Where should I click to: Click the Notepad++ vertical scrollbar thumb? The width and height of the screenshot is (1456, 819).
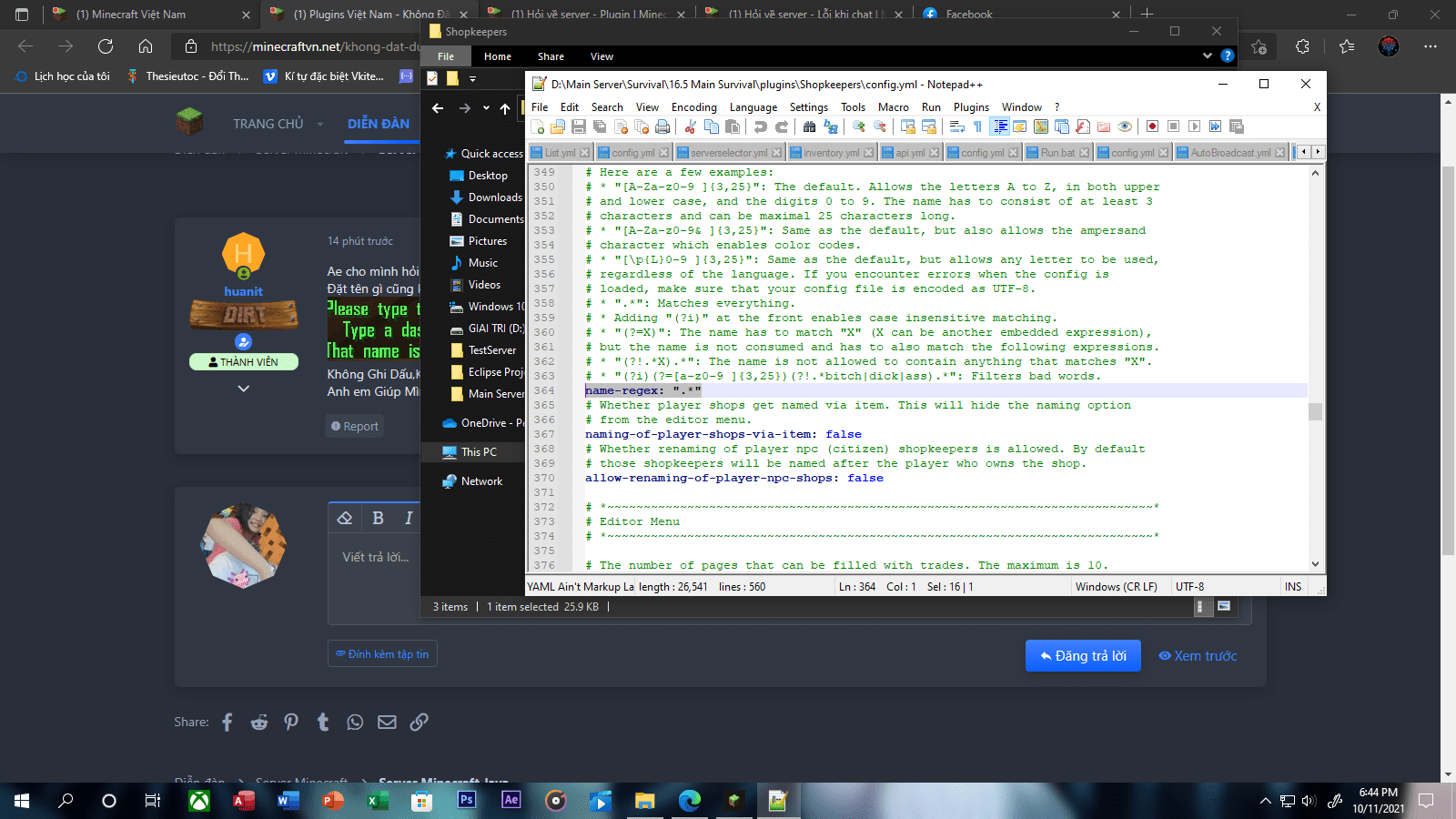[x=1315, y=412]
